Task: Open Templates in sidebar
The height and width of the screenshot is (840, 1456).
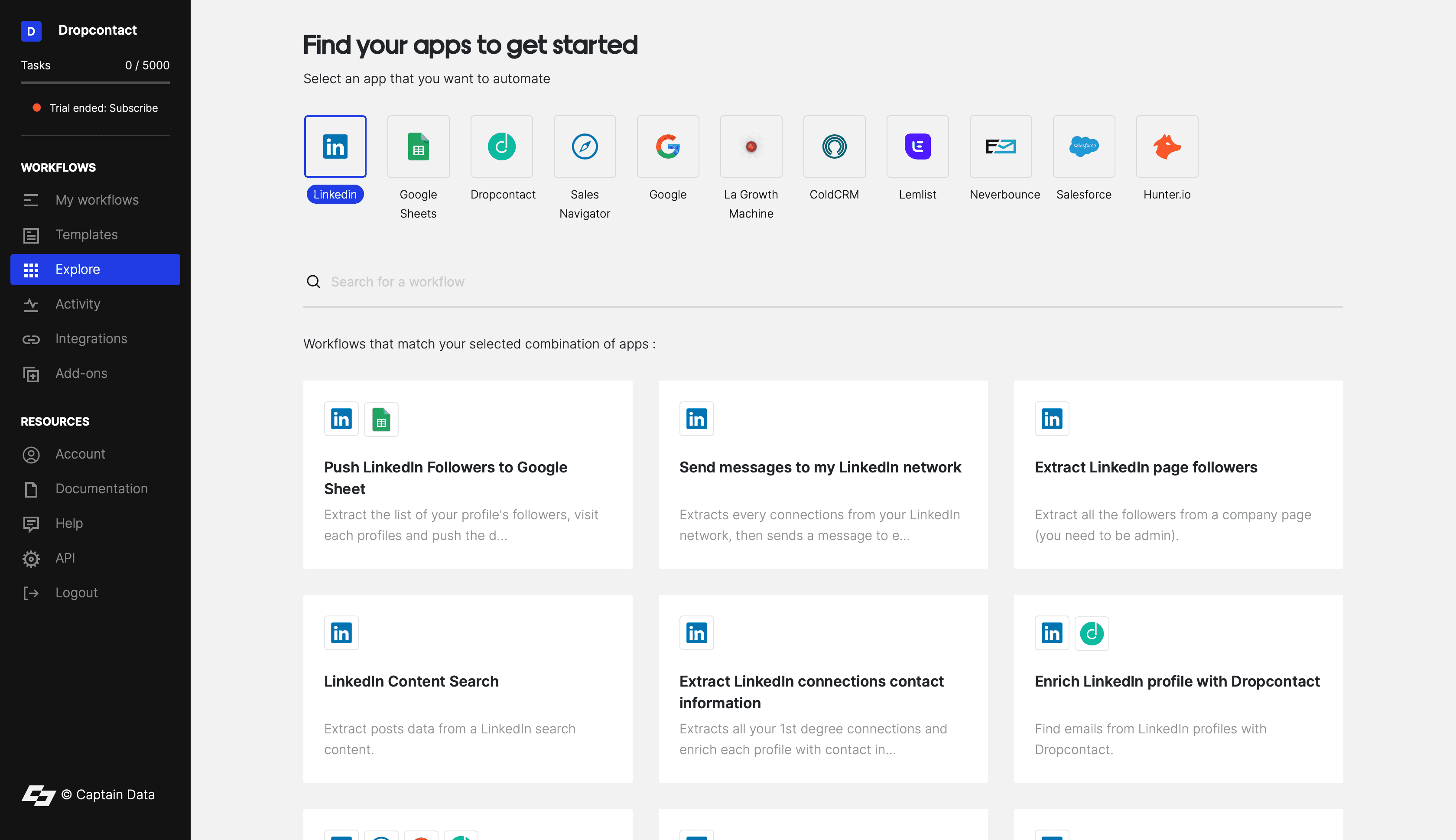Action: coord(95,235)
